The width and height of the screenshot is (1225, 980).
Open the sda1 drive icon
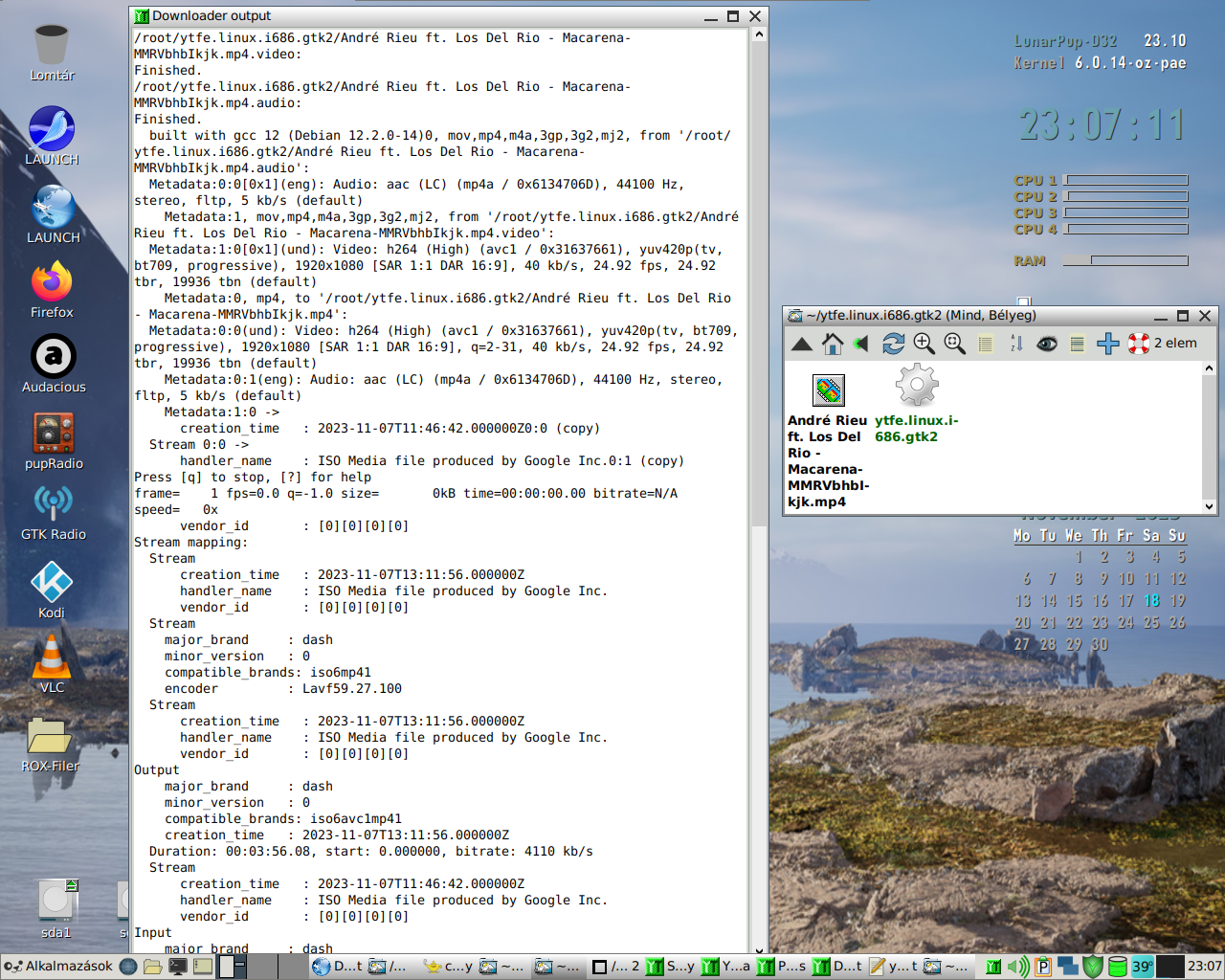pyautogui.click(x=56, y=907)
